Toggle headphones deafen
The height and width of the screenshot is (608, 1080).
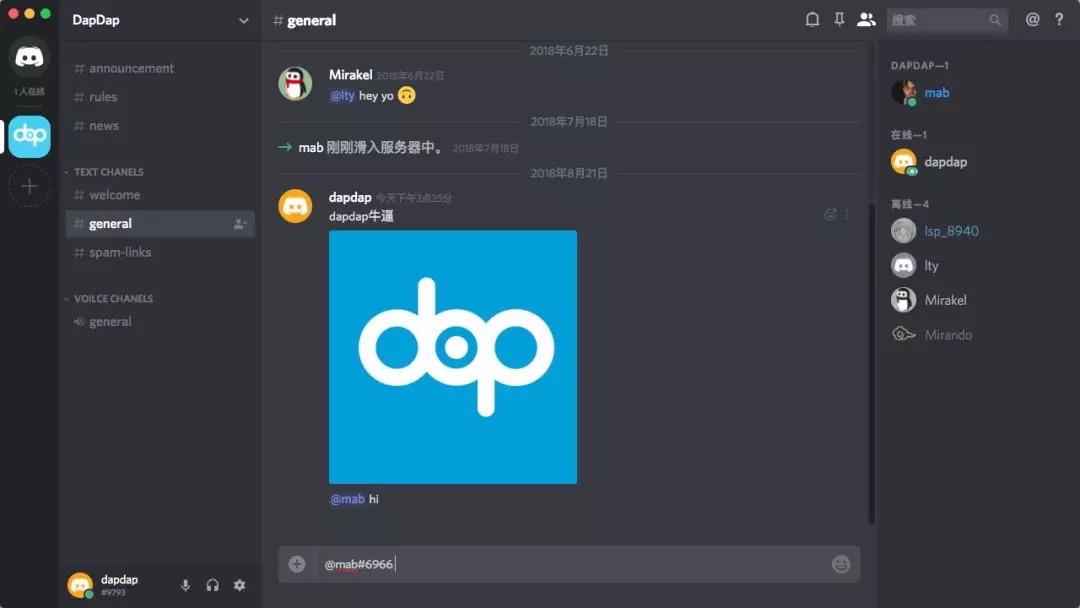(x=212, y=585)
